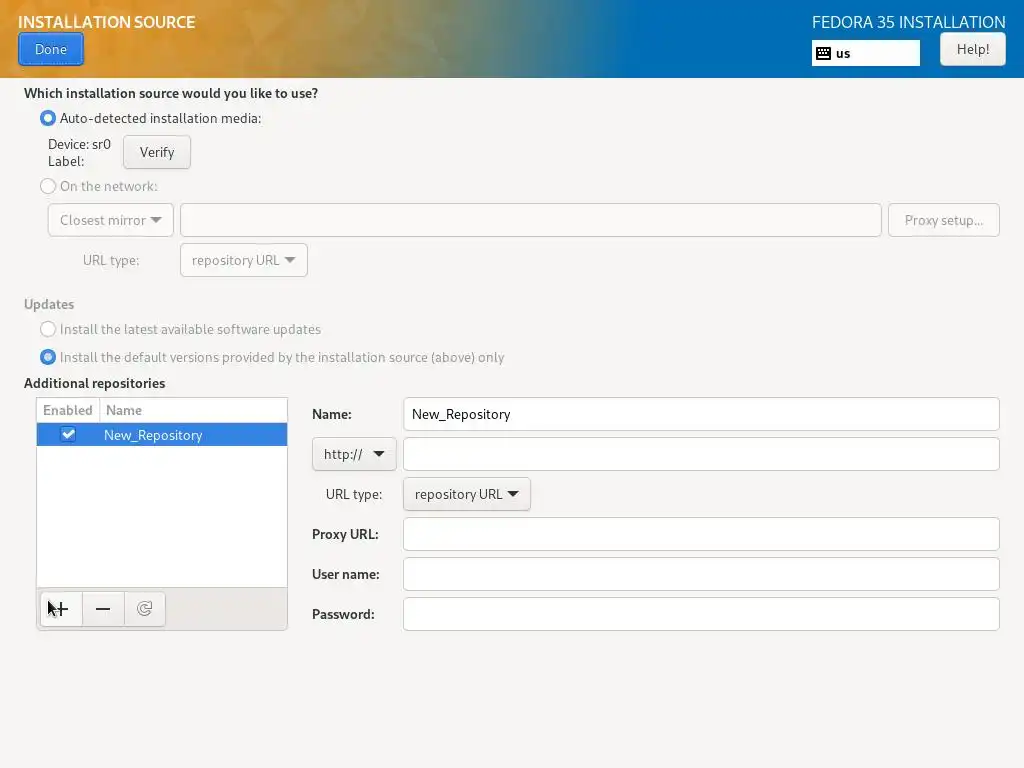Click the Name column header
The width and height of the screenshot is (1024, 768).
[x=193, y=410]
